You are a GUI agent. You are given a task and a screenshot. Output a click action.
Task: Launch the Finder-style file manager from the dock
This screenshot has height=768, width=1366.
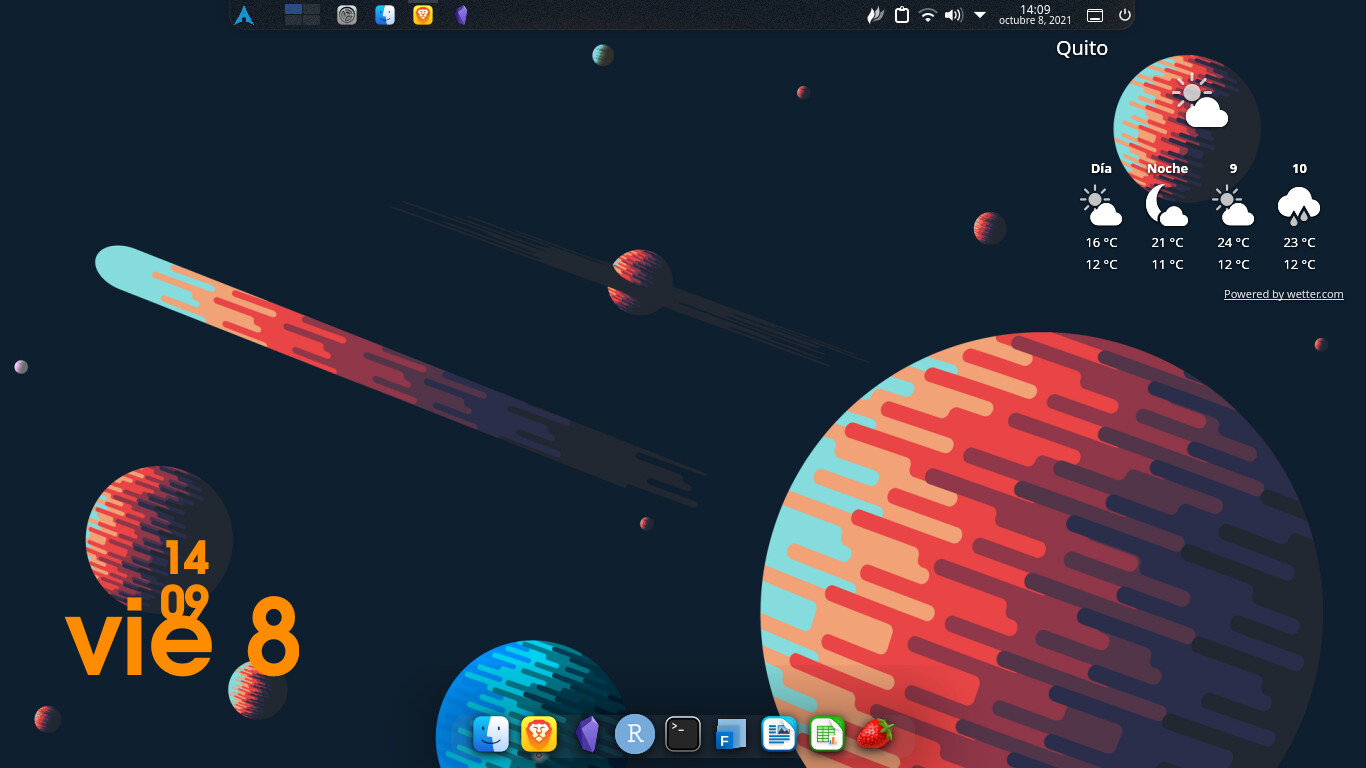(x=491, y=735)
